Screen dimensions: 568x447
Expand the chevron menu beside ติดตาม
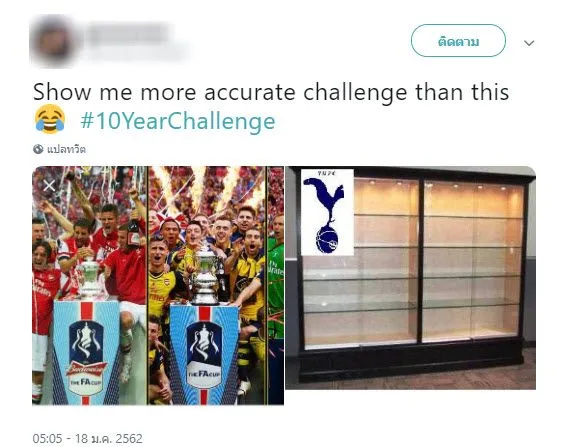[x=529, y=43]
